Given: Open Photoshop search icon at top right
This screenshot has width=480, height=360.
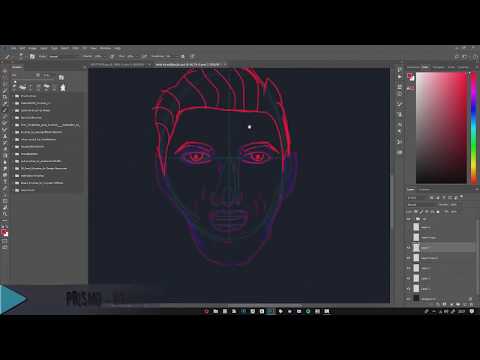Looking at the screenshot, I should (457, 57).
